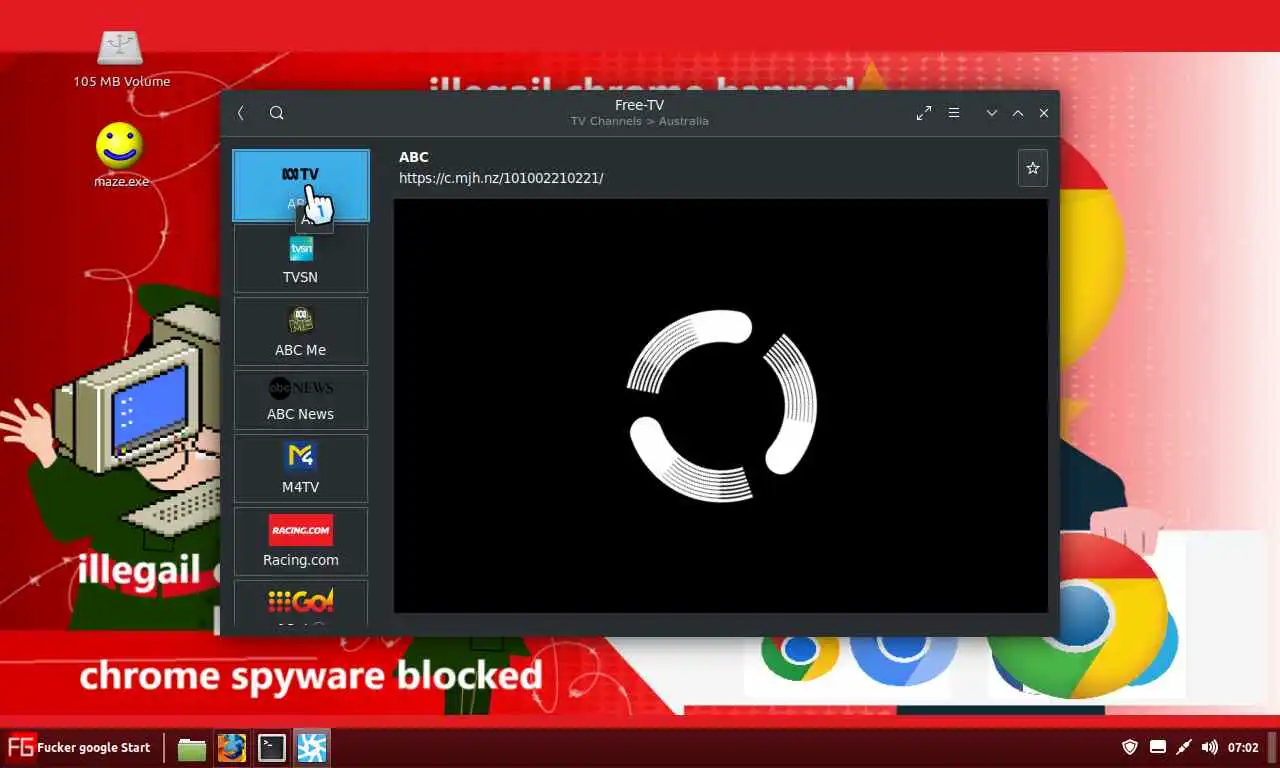This screenshot has width=1280, height=768.
Task: Go back with the header arrow
Action: coord(241,113)
